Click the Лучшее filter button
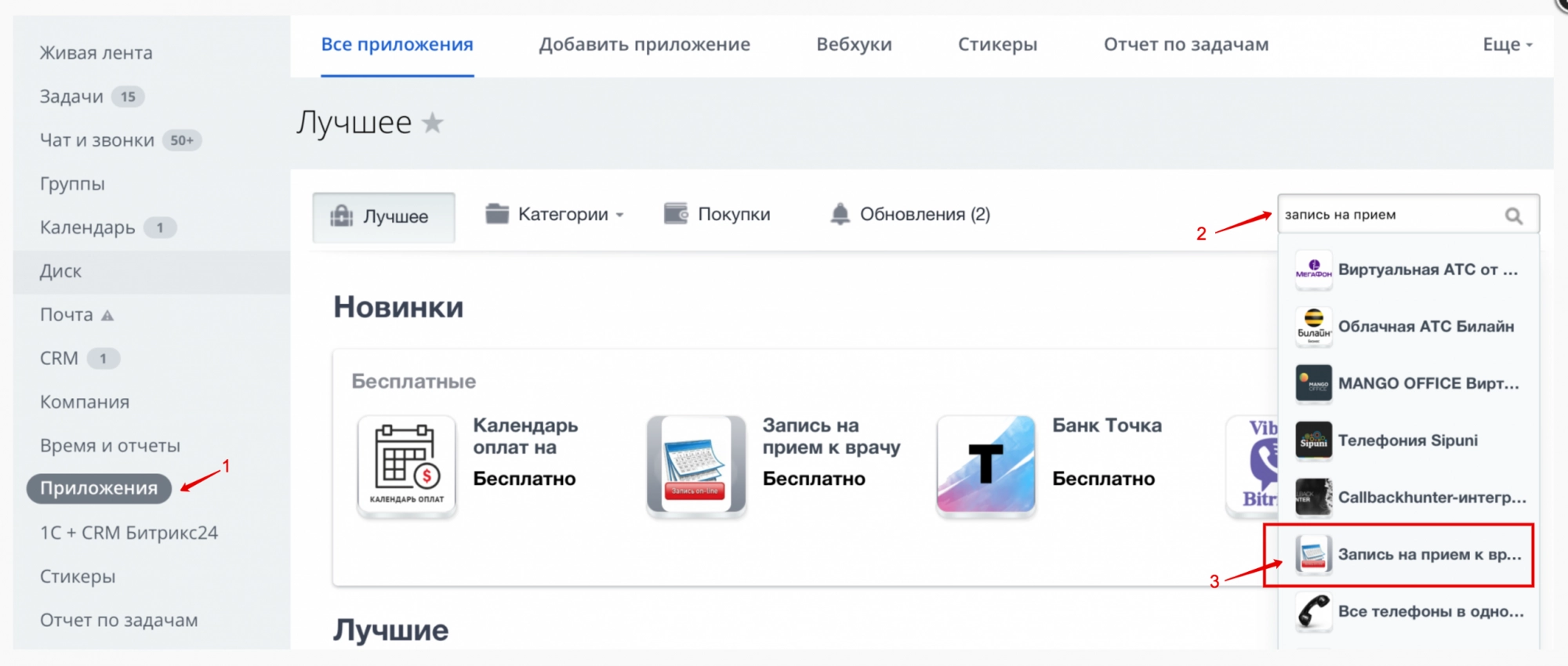Screen dimensions: 1568x666 pos(383,217)
